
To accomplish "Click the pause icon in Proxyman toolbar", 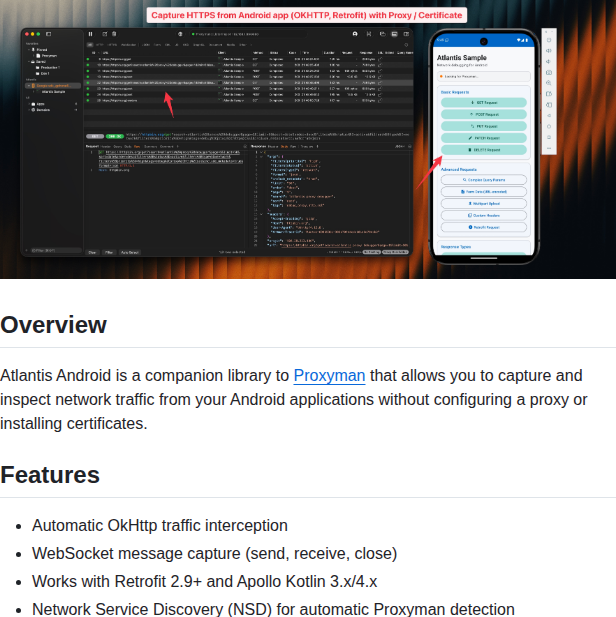I will (x=90, y=34).
